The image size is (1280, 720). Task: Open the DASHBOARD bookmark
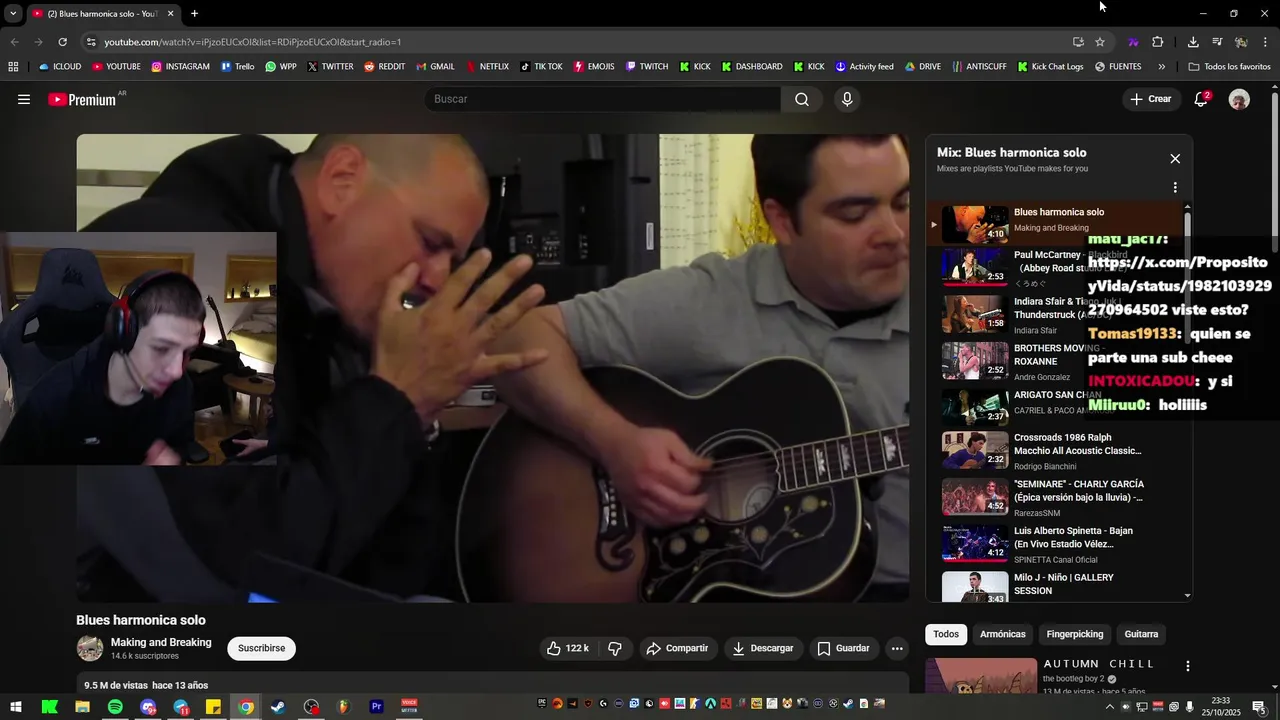point(751,67)
